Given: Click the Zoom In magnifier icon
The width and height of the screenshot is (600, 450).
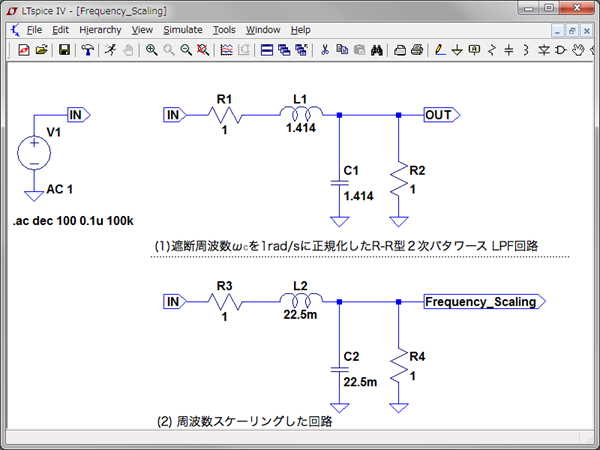Looking at the screenshot, I should (151, 50).
